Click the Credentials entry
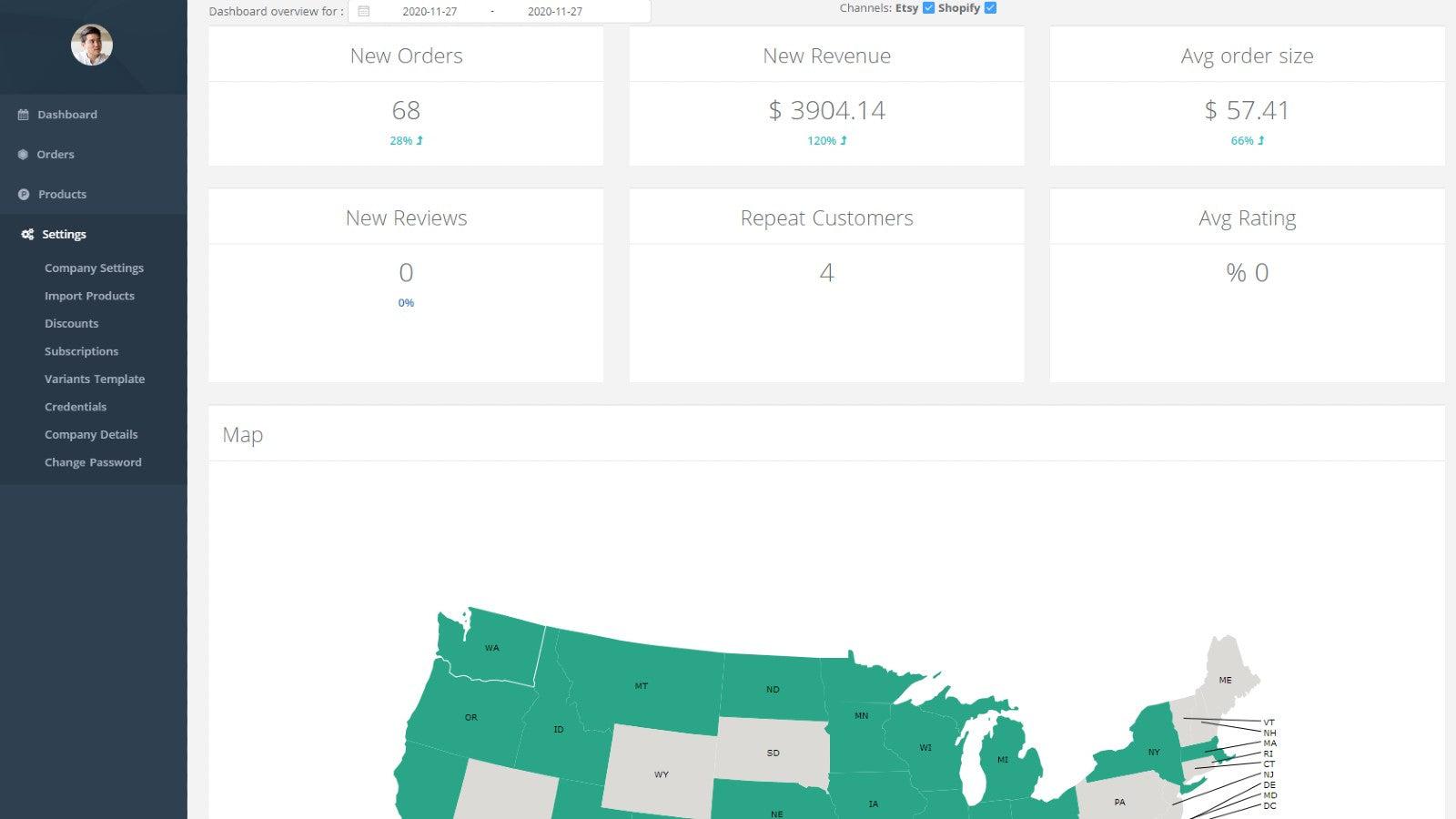Viewport: 1456px width, 819px height. (76, 407)
